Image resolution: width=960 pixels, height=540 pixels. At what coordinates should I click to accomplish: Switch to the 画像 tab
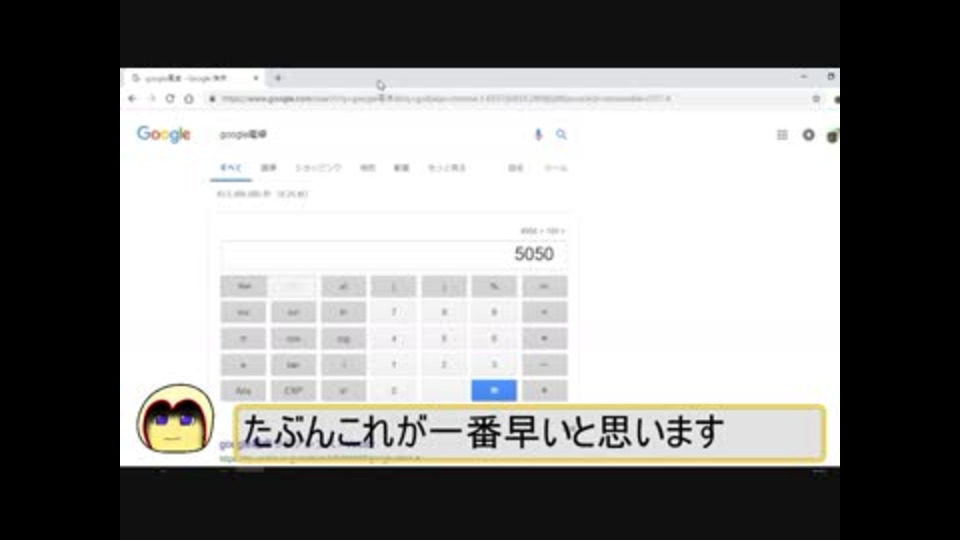tap(269, 168)
